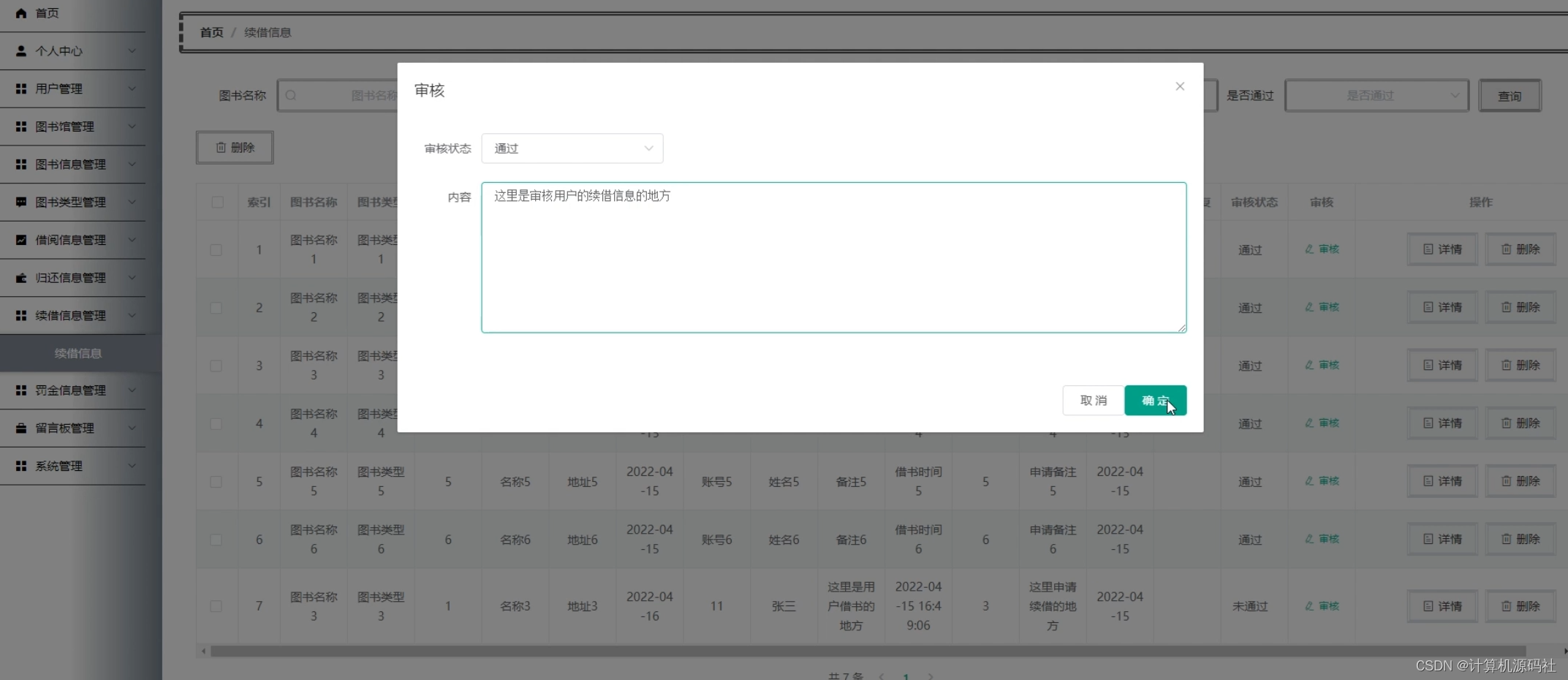Click the 审核 pencil link in row 4
The width and height of the screenshot is (1568, 680).
1322,423
